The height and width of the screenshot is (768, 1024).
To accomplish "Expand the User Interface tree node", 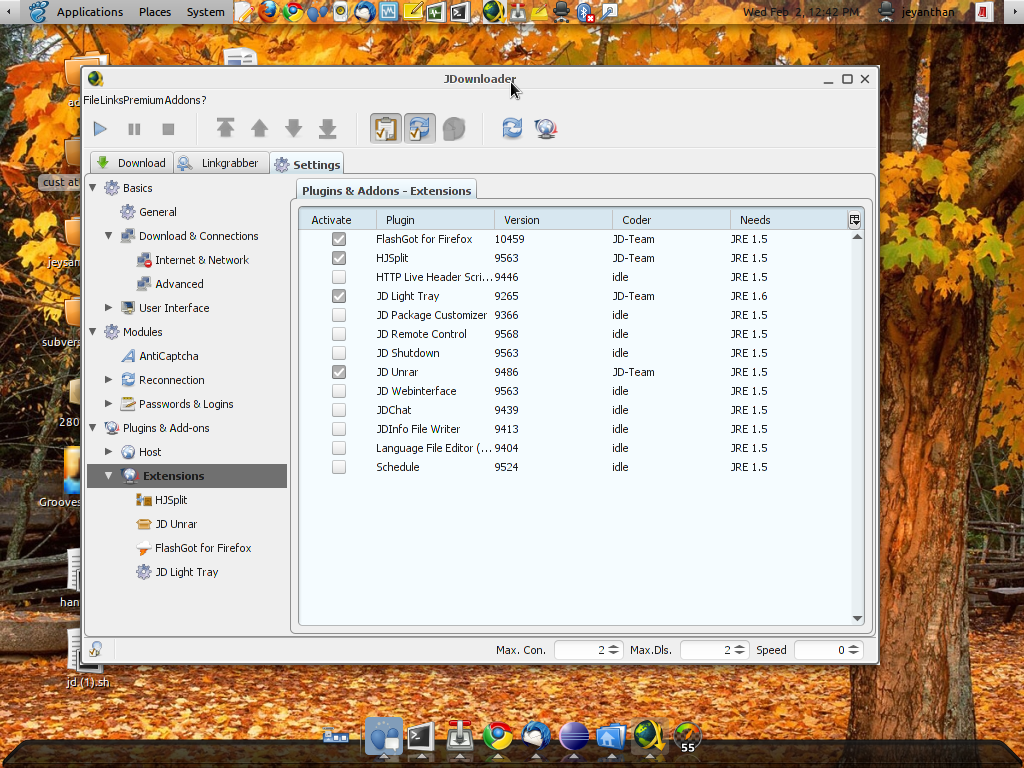I will [109, 308].
